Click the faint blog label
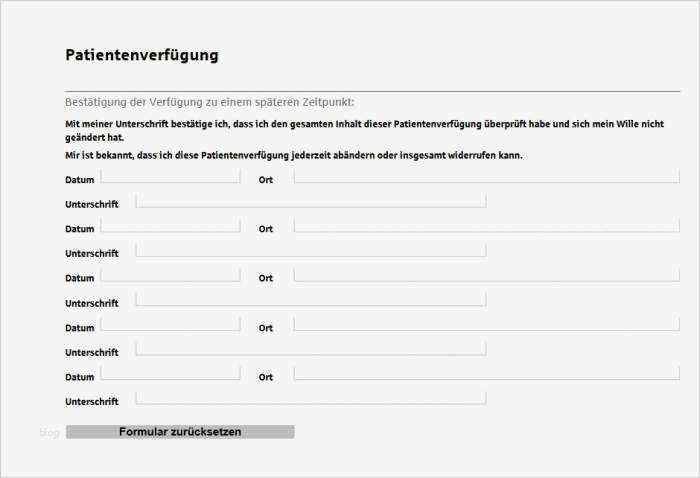This screenshot has height=478, width=700. (49, 433)
